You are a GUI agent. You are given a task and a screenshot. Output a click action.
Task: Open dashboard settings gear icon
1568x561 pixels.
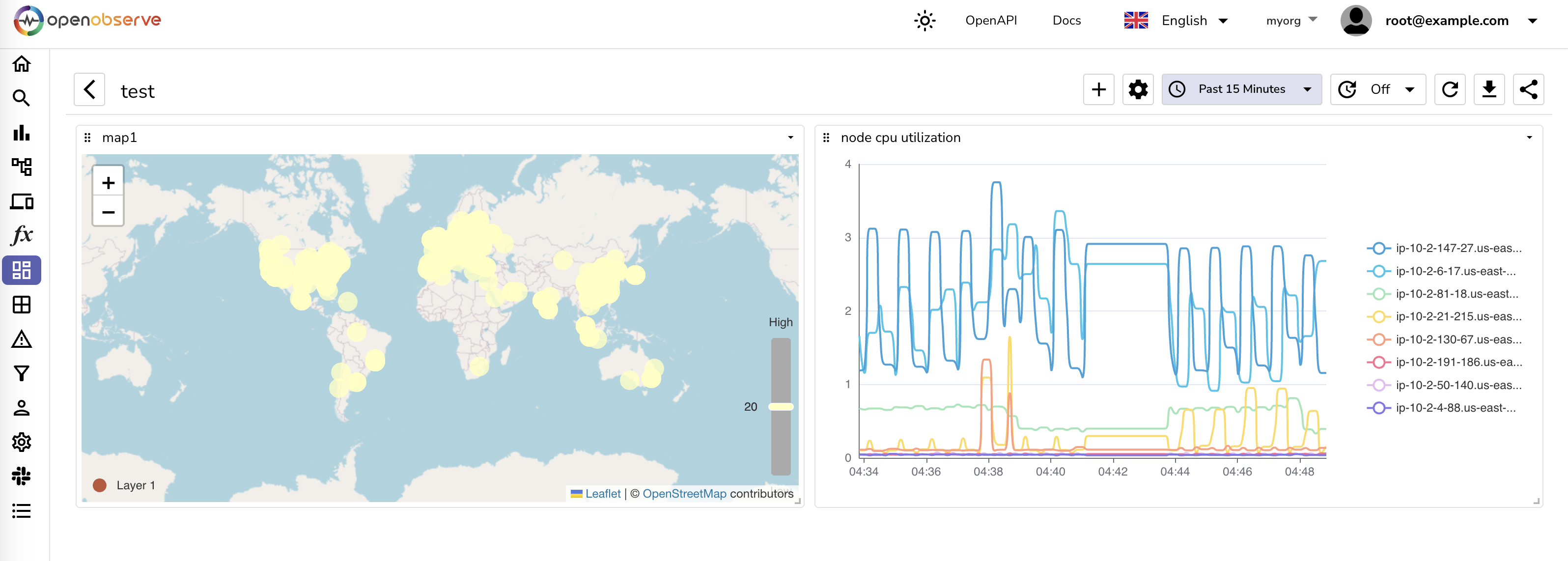[x=1137, y=89]
